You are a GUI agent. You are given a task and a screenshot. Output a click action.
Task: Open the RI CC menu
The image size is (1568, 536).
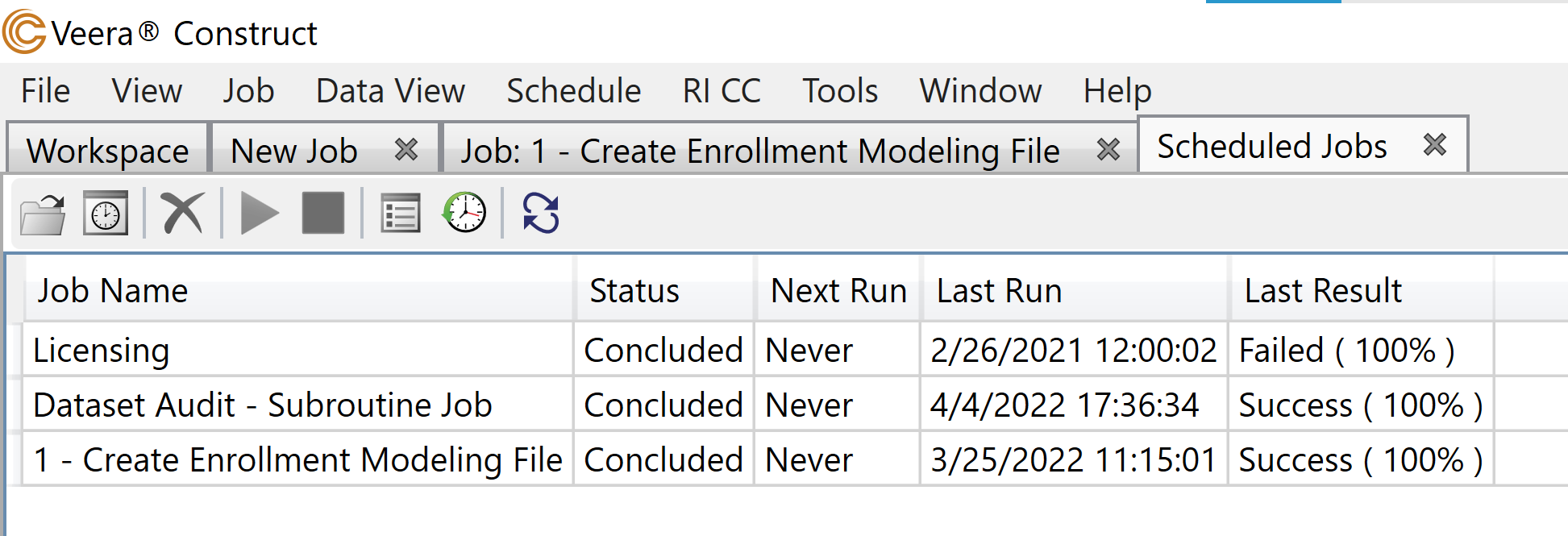coord(722,91)
